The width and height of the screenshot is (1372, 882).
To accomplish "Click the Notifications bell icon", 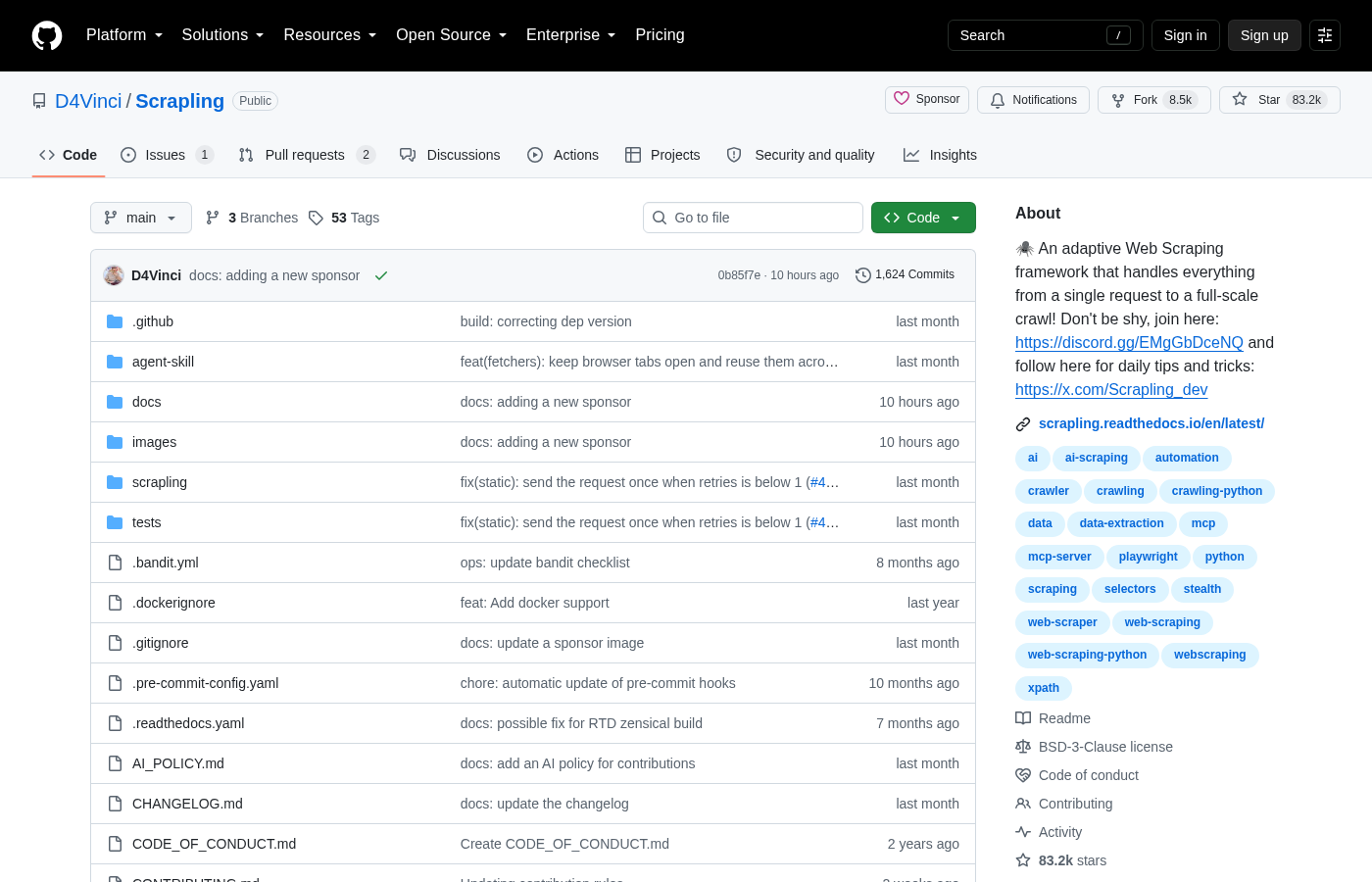I will coord(998,100).
